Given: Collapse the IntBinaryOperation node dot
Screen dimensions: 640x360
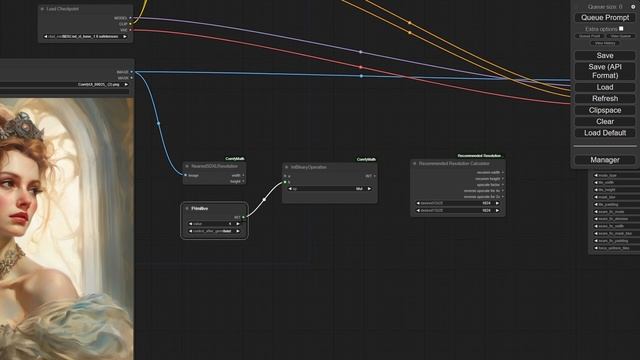Looking at the screenshot, I should coord(287,167).
